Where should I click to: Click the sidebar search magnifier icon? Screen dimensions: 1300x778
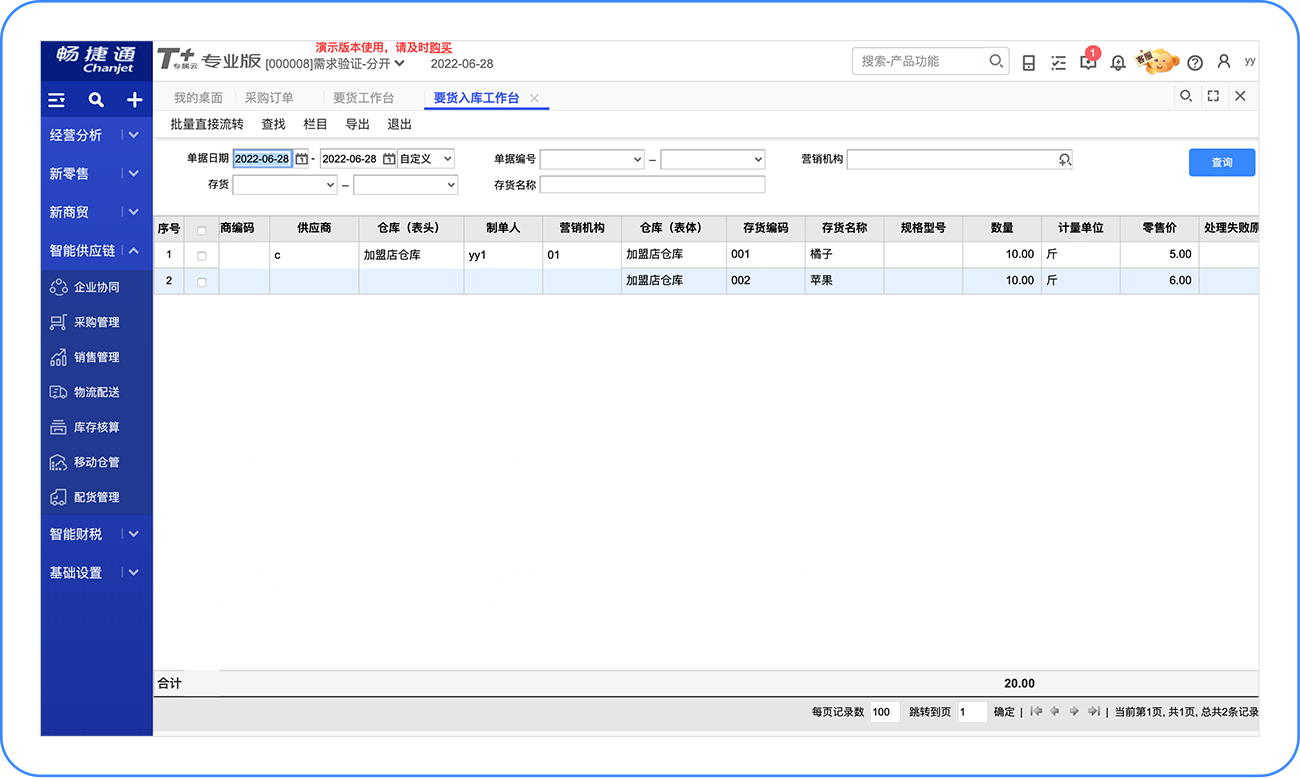pos(96,100)
